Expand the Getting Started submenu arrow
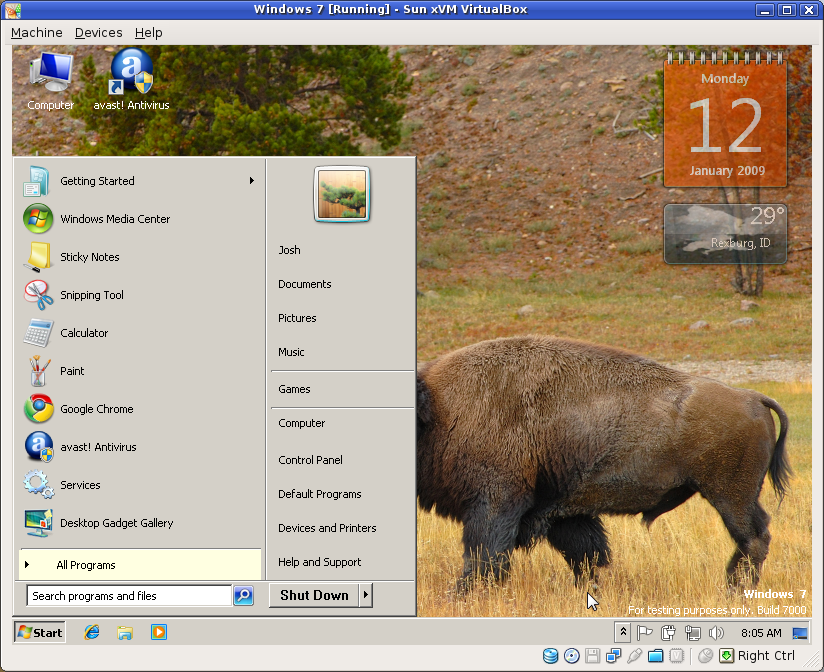The height and width of the screenshot is (672, 824). coord(253,182)
